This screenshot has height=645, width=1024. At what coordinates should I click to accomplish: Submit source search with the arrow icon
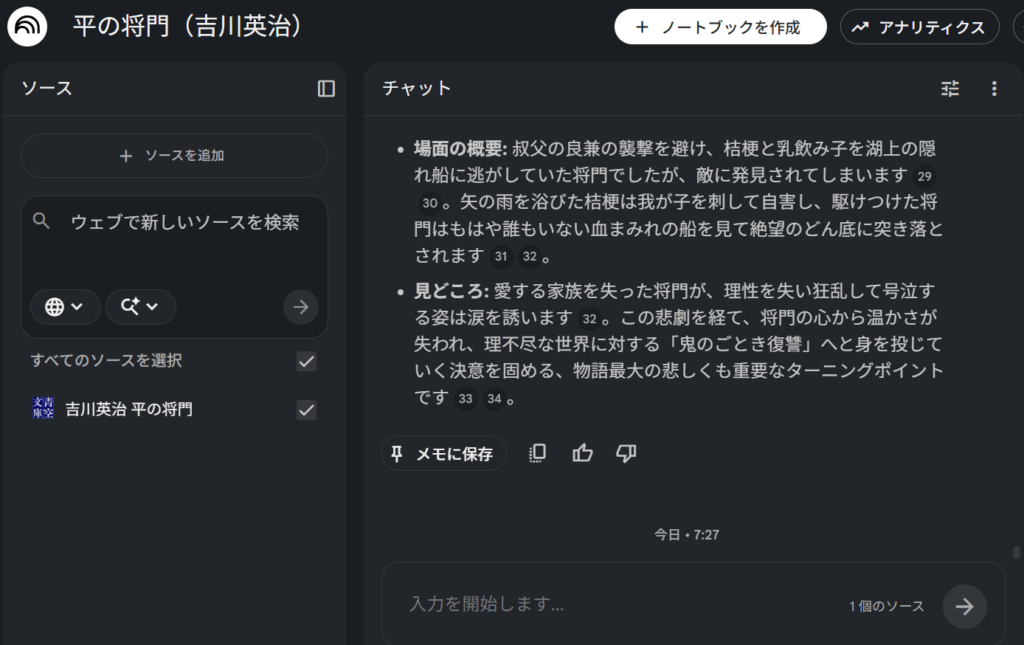(300, 307)
